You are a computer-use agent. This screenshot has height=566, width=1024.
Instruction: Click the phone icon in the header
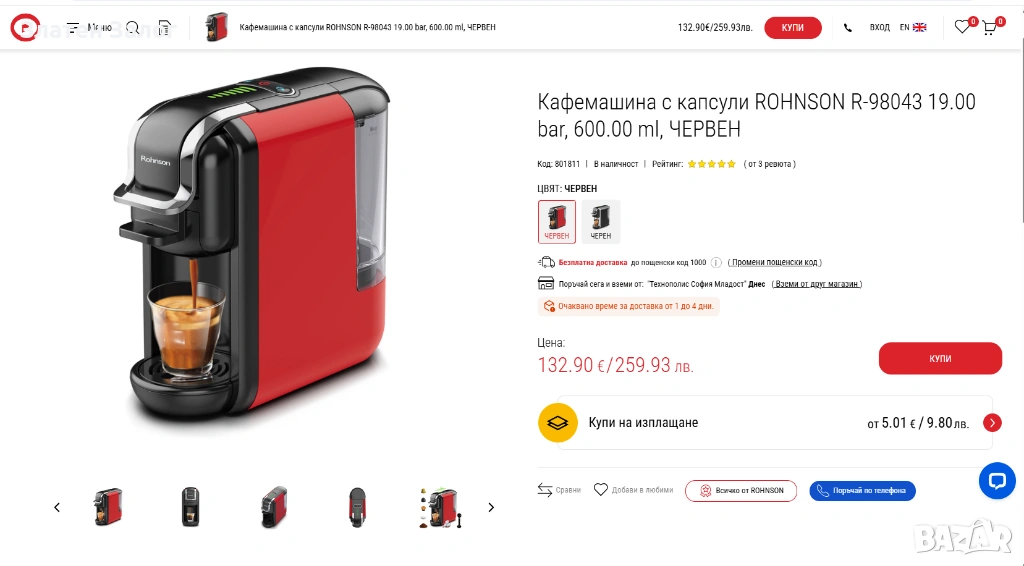coord(848,27)
